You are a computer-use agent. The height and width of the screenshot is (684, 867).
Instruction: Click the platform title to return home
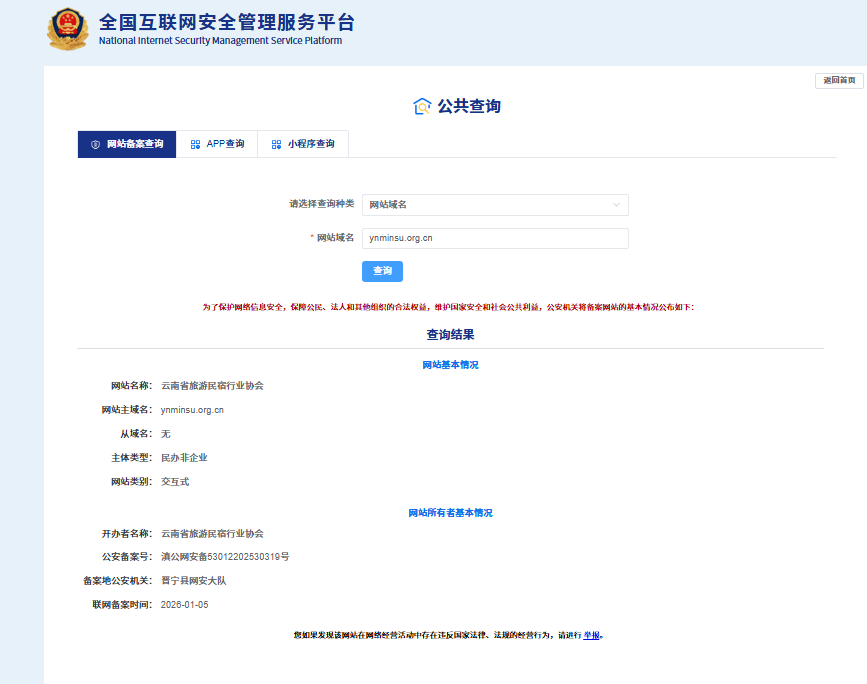click(220, 25)
